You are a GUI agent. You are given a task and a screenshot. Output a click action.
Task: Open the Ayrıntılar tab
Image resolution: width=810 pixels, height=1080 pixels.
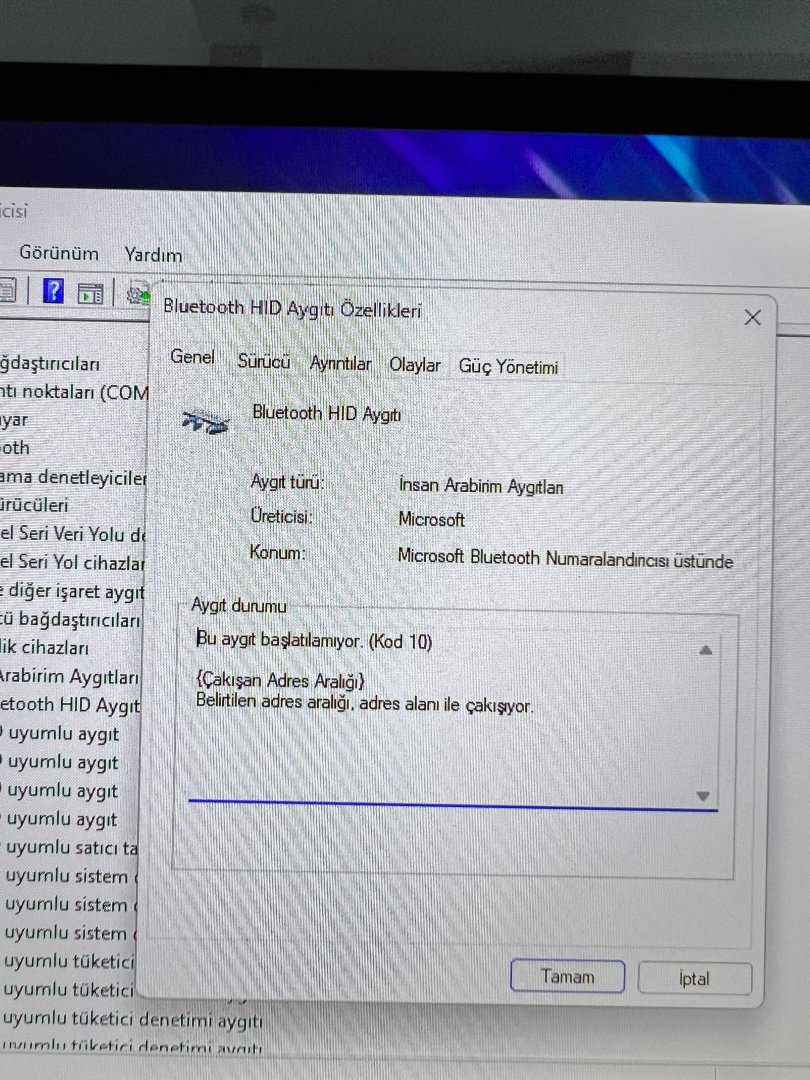pyautogui.click(x=340, y=364)
